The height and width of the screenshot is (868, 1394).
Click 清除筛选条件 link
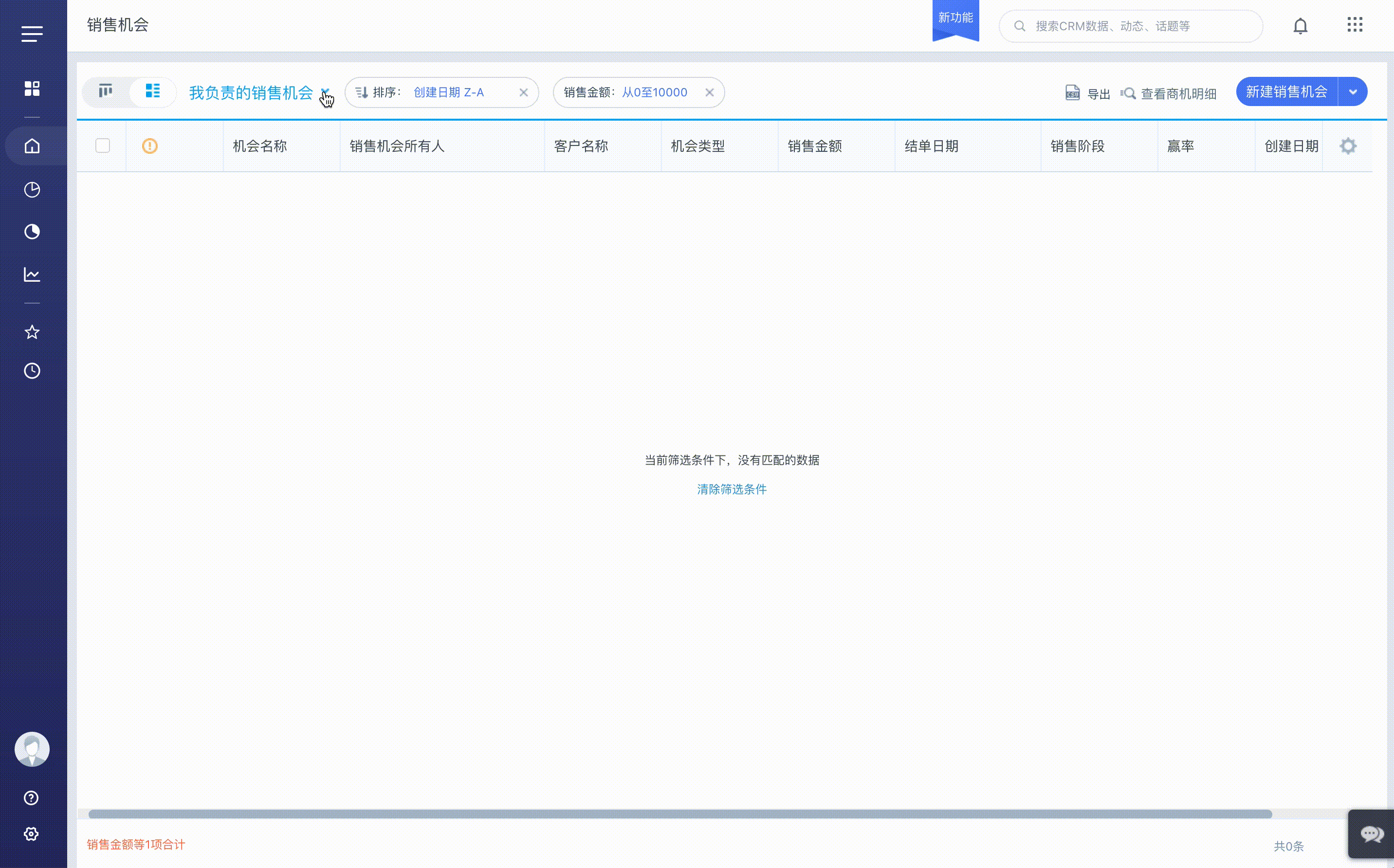[x=732, y=489]
